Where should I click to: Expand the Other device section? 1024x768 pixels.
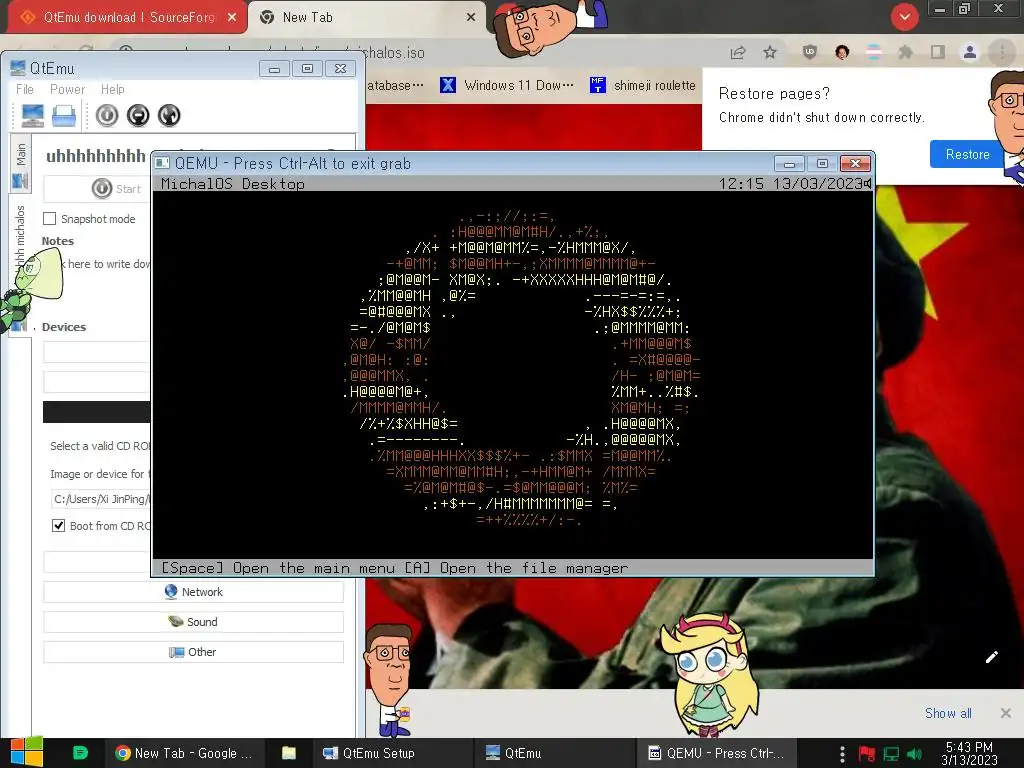pos(193,652)
